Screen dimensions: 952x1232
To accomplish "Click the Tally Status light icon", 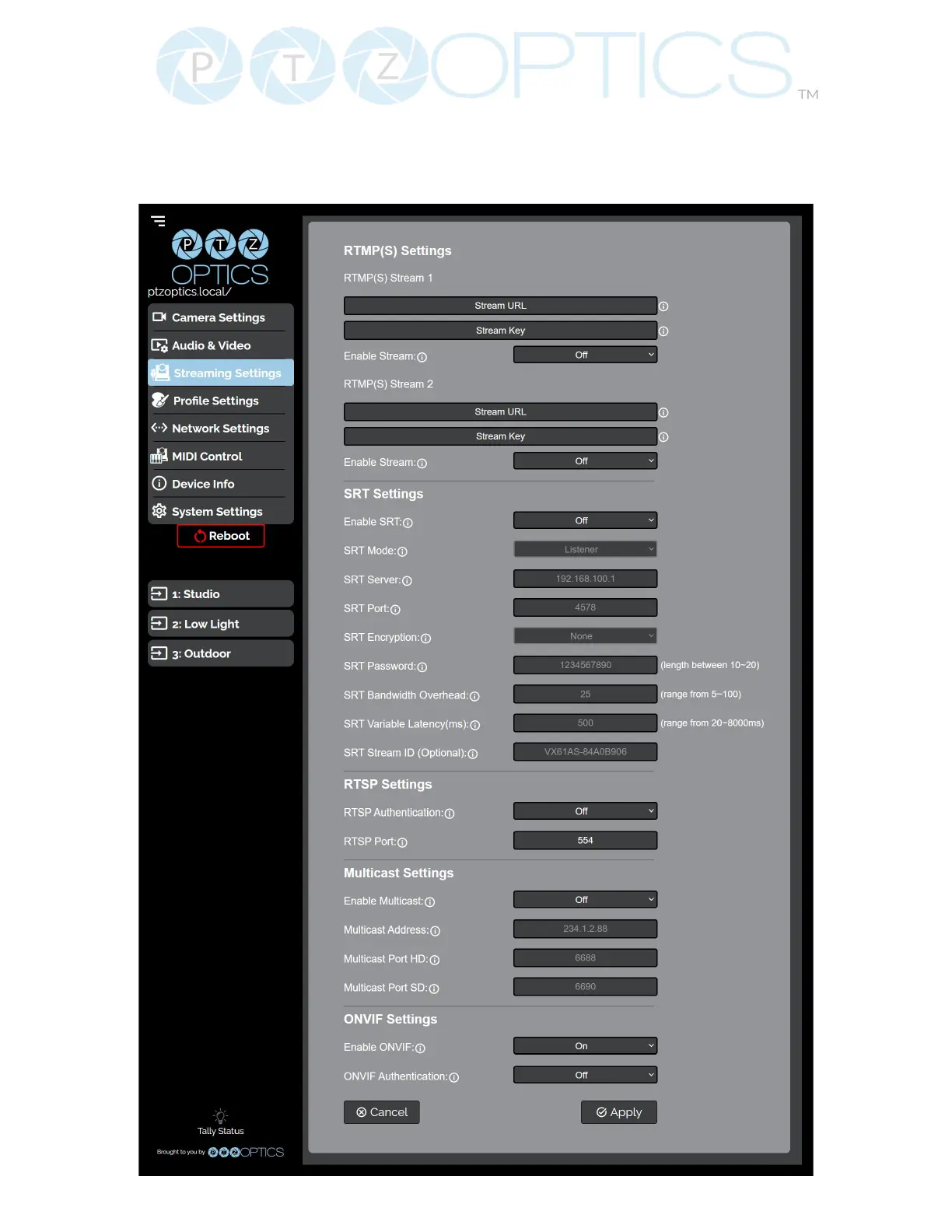I will click(x=221, y=1115).
